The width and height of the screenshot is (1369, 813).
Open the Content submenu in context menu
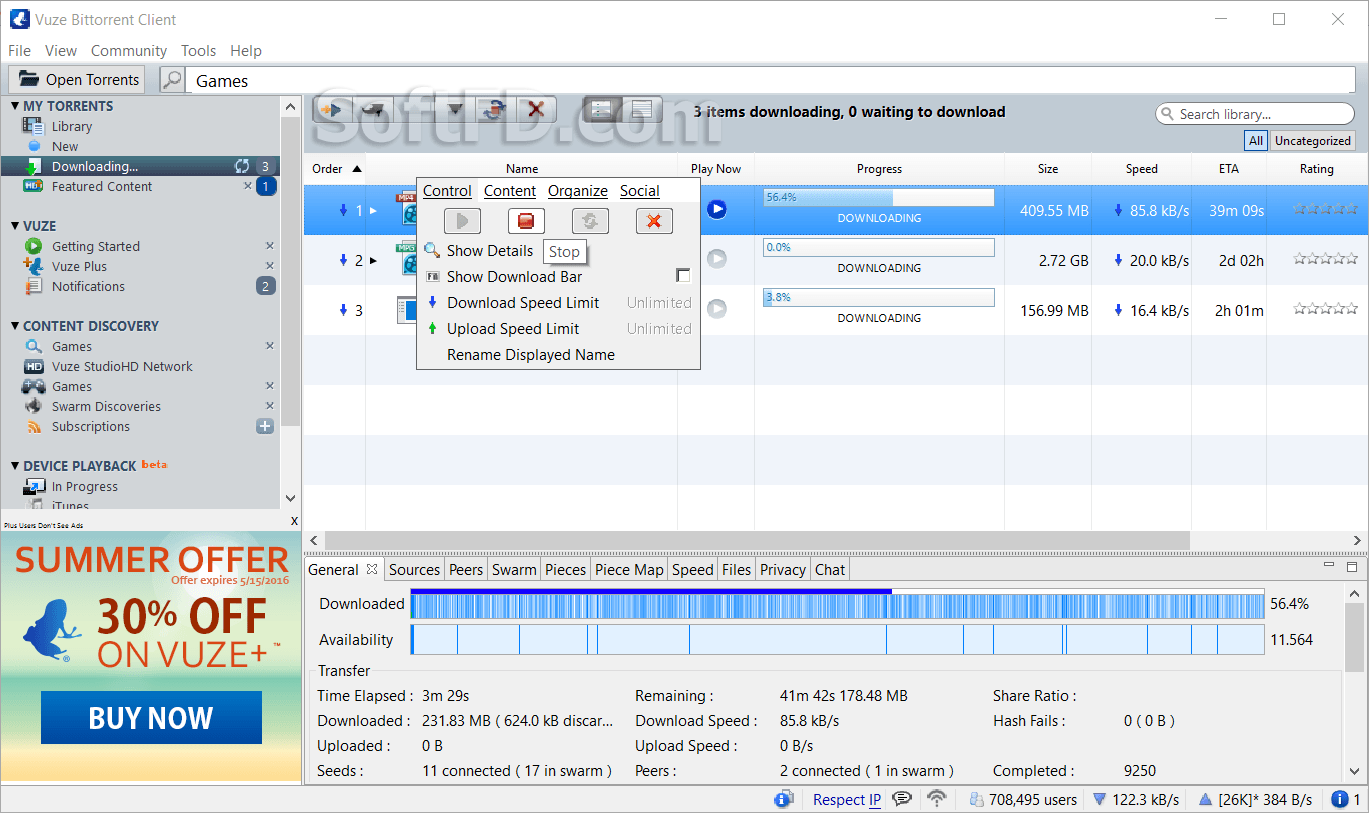coord(510,191)
